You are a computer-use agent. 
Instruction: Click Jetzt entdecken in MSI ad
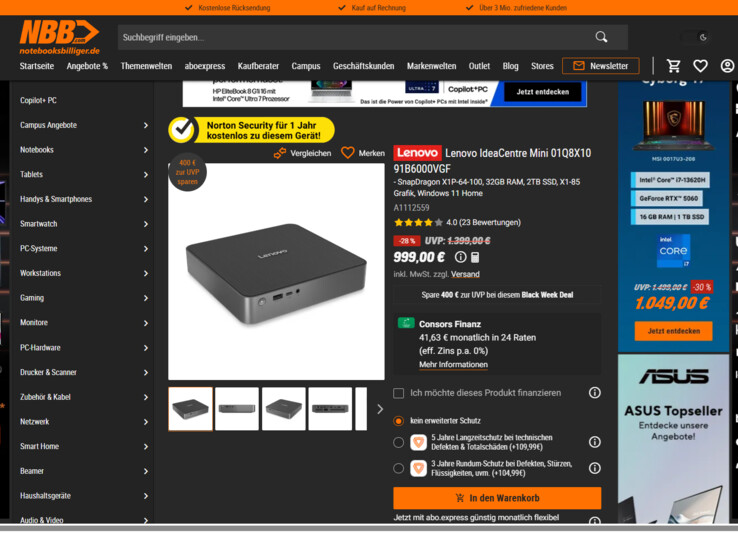coord(674,331)
